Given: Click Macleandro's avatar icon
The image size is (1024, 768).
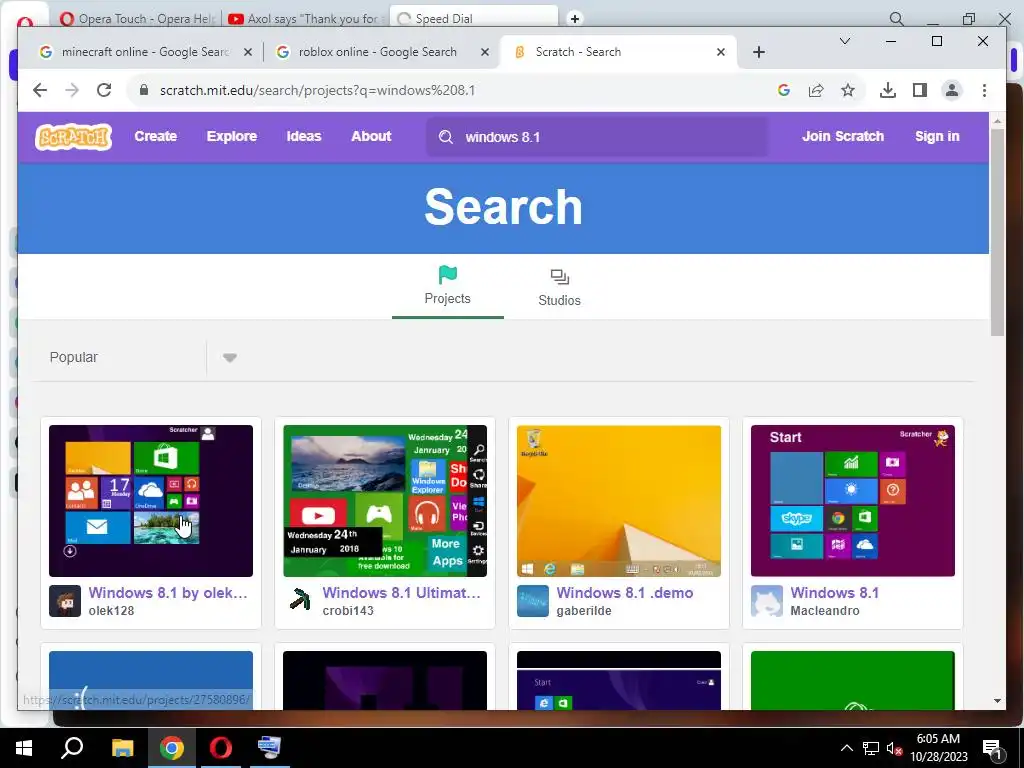Looking at the screenshot, I should 767,601.
